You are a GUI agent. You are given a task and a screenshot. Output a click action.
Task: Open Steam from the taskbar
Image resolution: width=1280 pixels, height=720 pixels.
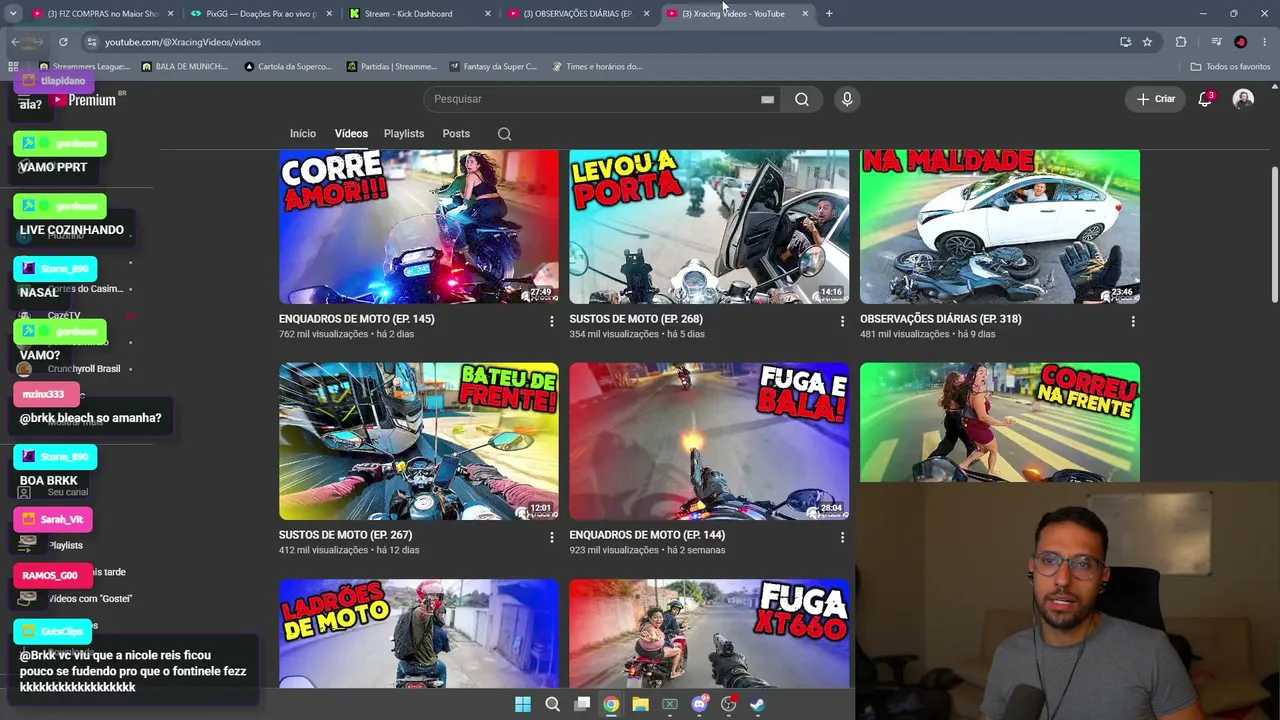758,704
